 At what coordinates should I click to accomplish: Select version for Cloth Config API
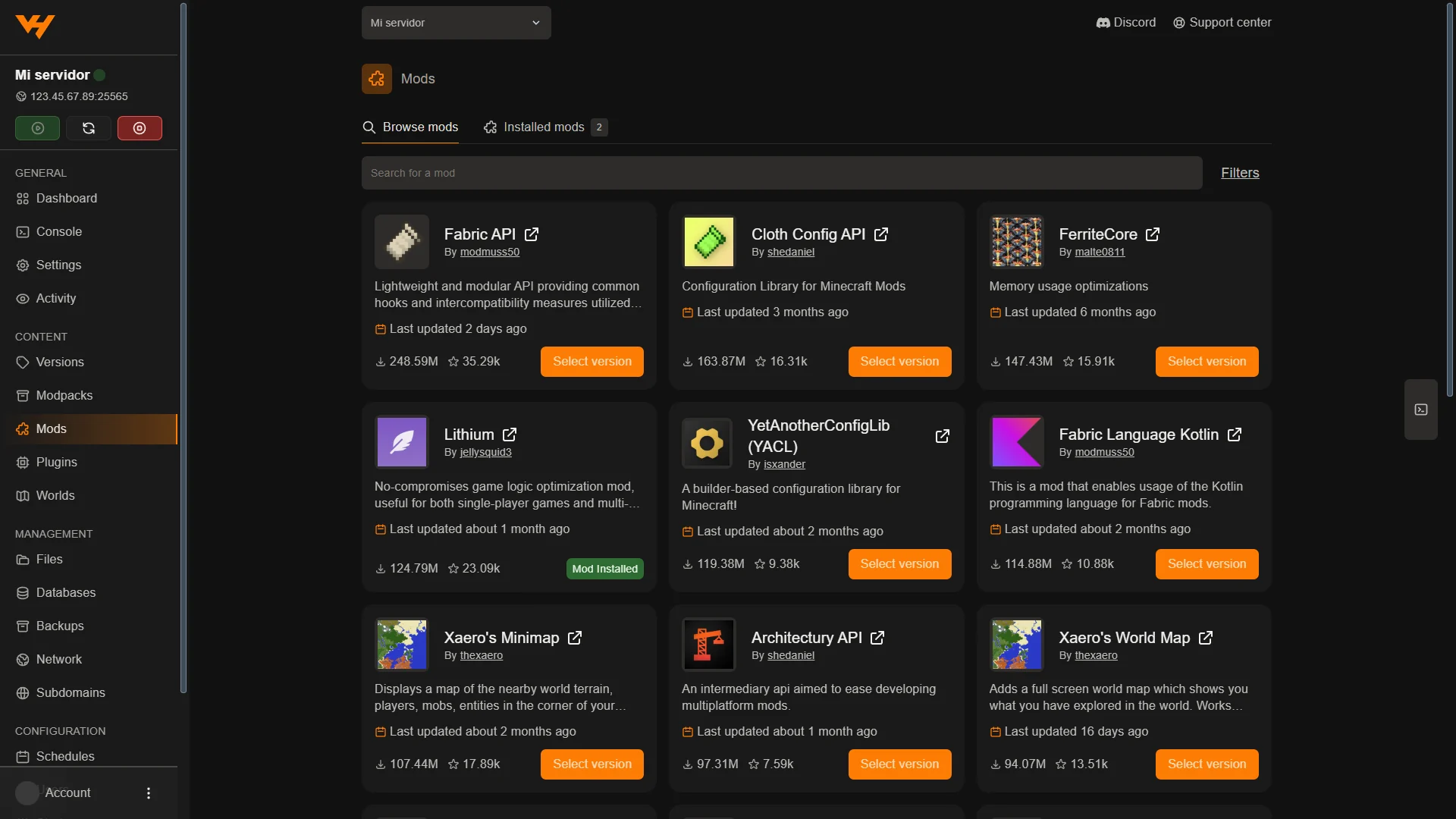point(899,362)
